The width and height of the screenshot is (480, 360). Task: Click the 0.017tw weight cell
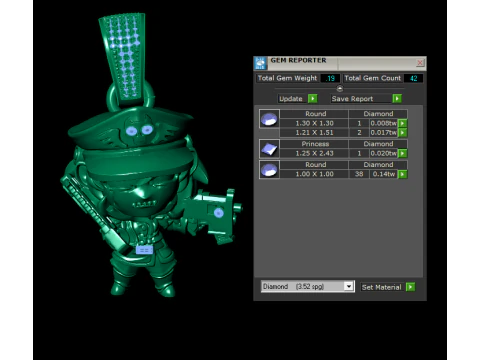384,133
